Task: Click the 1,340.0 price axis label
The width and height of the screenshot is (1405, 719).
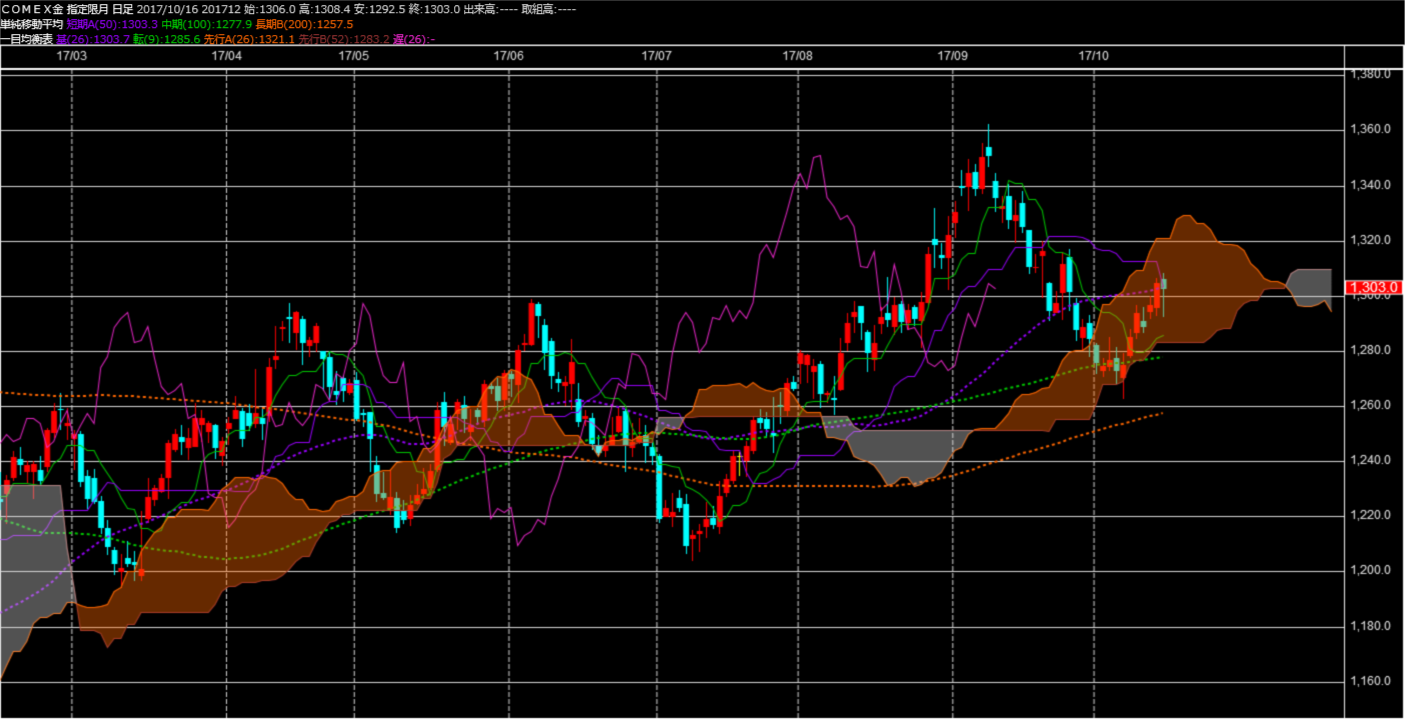Action: coord(1371,185)
